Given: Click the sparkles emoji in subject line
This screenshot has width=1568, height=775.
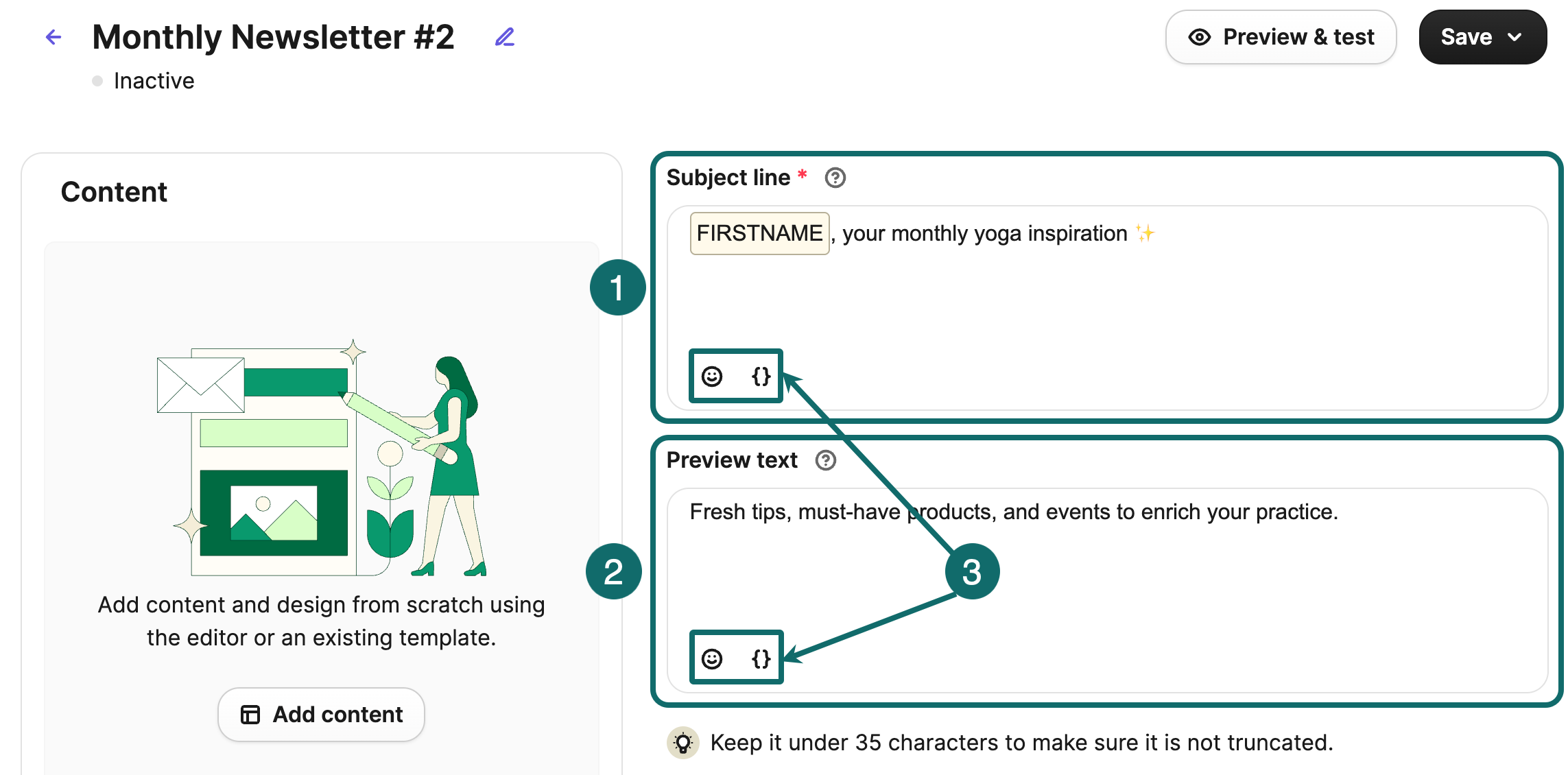Looking at the screenshot, I should [1145, 234].
